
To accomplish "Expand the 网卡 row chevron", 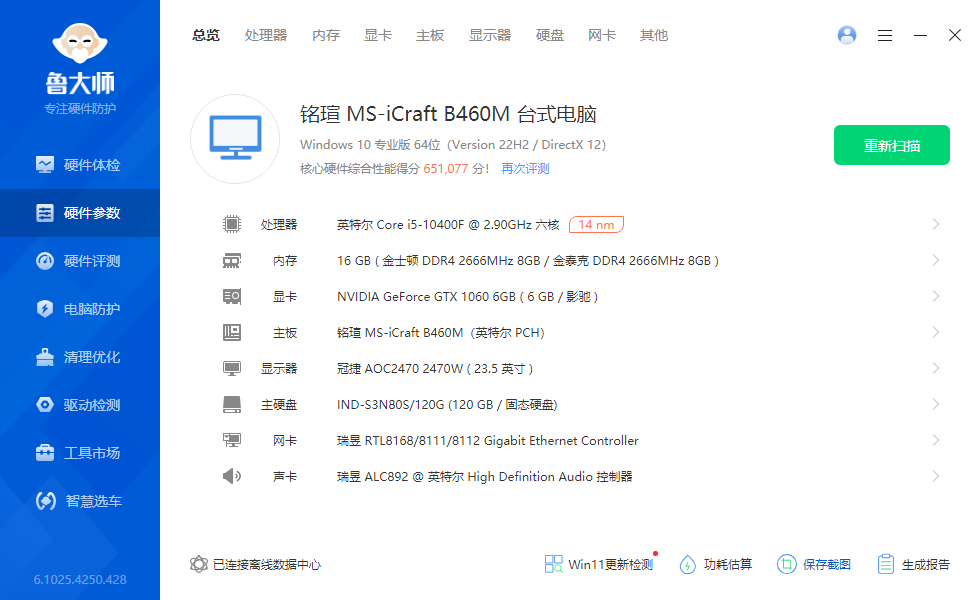I will 936,441.
